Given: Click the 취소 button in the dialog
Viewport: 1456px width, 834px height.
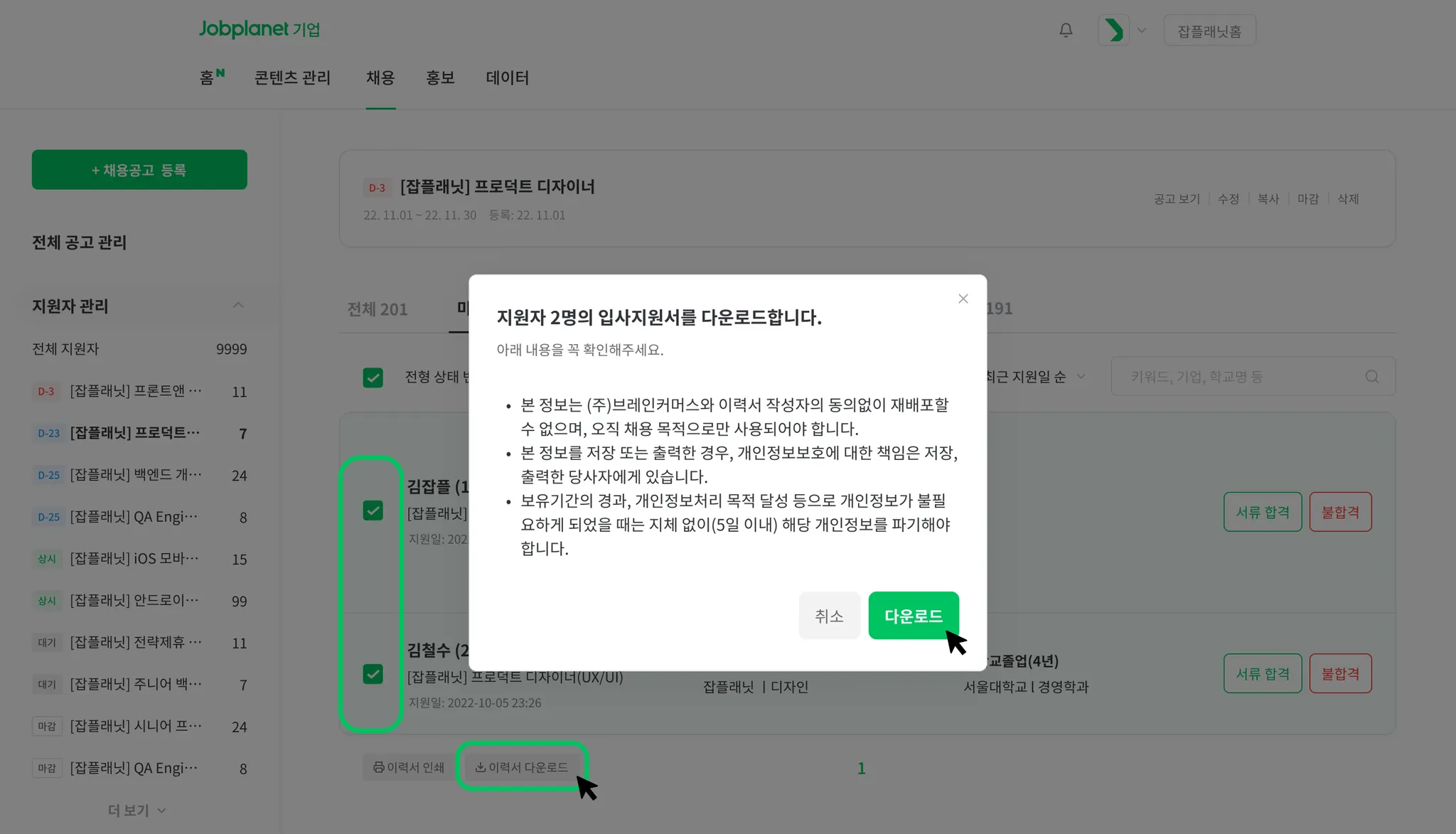Looking at the screenshot, I should click(x=829, y=616).
